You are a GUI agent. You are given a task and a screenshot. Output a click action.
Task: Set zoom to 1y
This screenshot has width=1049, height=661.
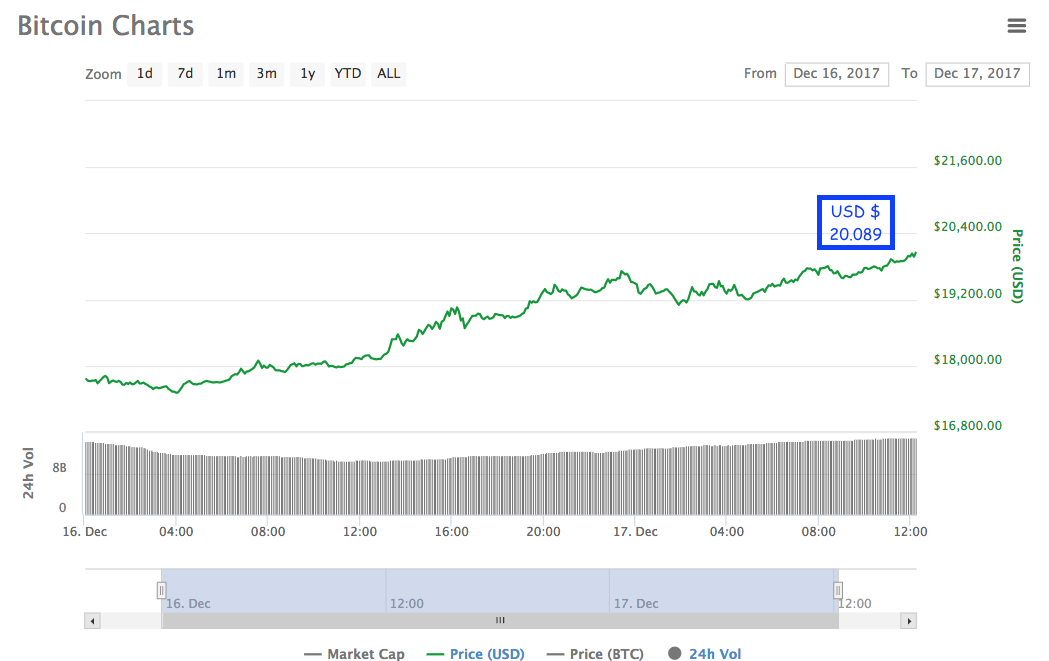tap(308, 74)
